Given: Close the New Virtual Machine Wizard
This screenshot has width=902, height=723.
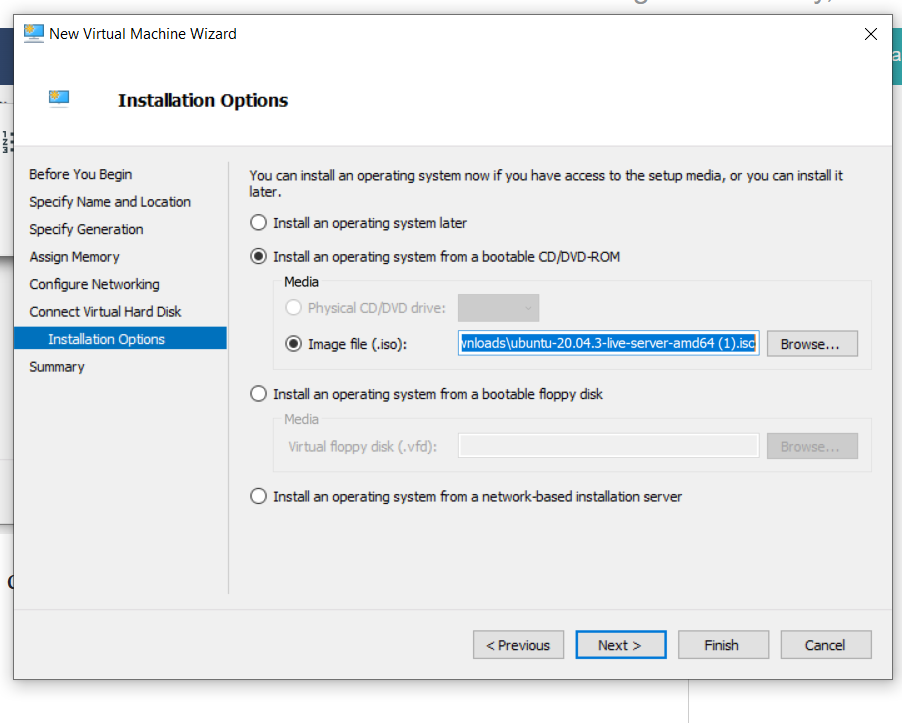Looking at the screenshot, I should click(870, 34).
